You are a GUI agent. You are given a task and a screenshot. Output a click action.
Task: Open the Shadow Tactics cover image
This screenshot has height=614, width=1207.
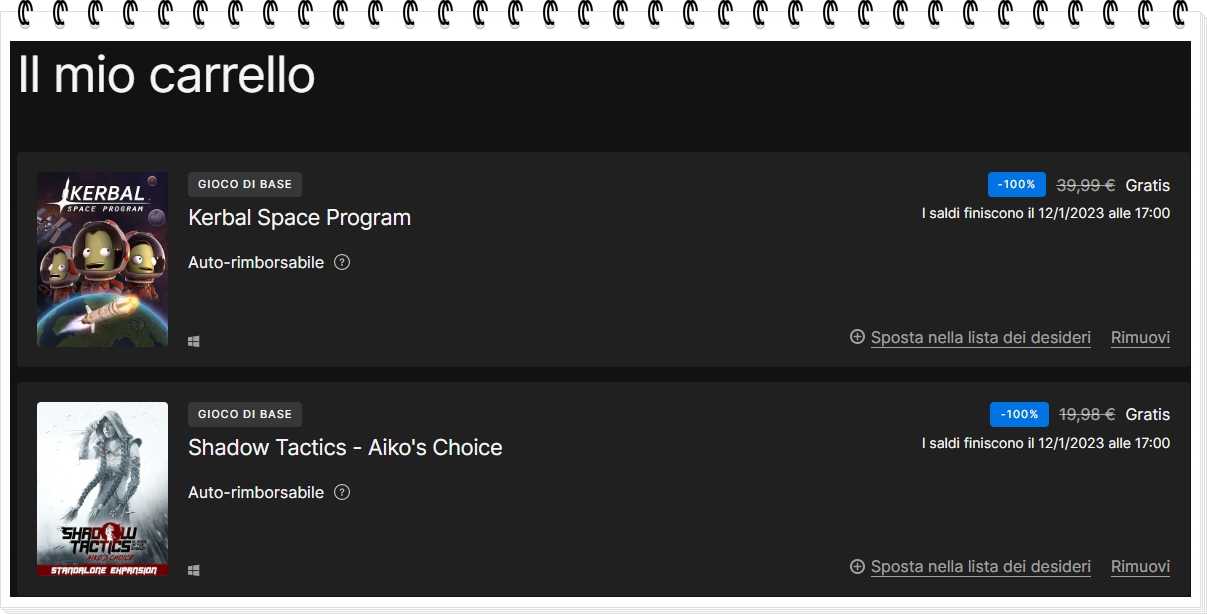[102, 489]
